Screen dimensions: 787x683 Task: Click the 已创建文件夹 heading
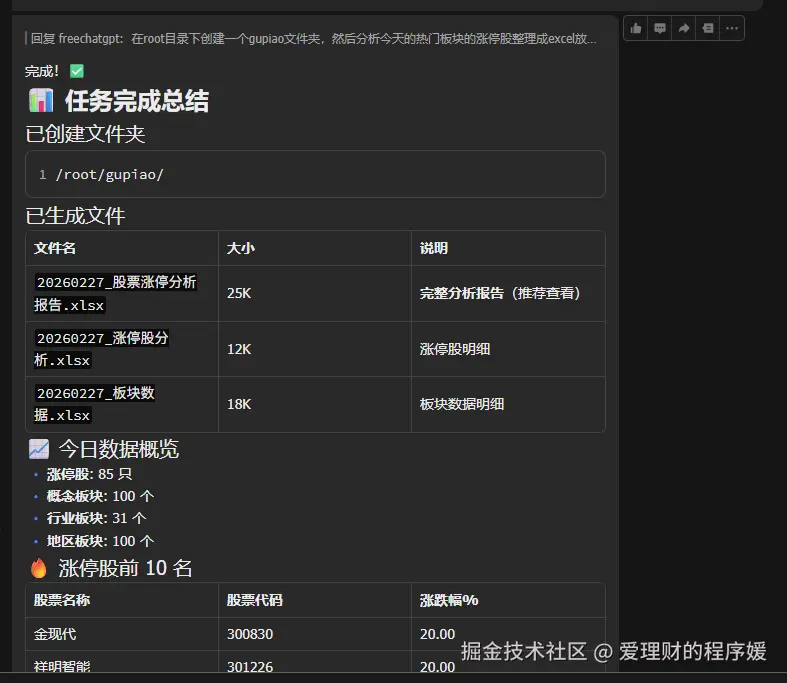85,134
